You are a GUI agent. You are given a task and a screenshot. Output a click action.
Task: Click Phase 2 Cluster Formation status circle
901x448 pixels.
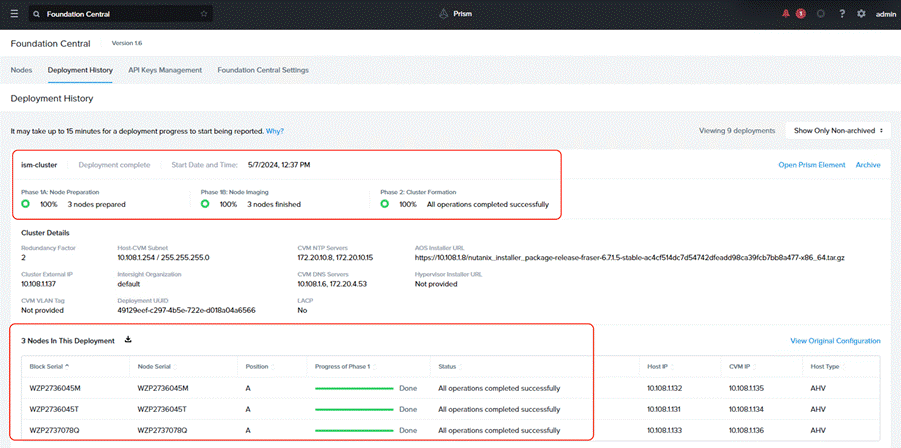(384, 204)
